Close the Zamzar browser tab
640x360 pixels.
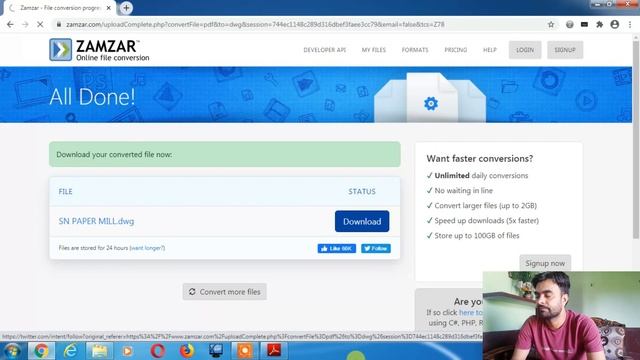(x=109, y=8)
